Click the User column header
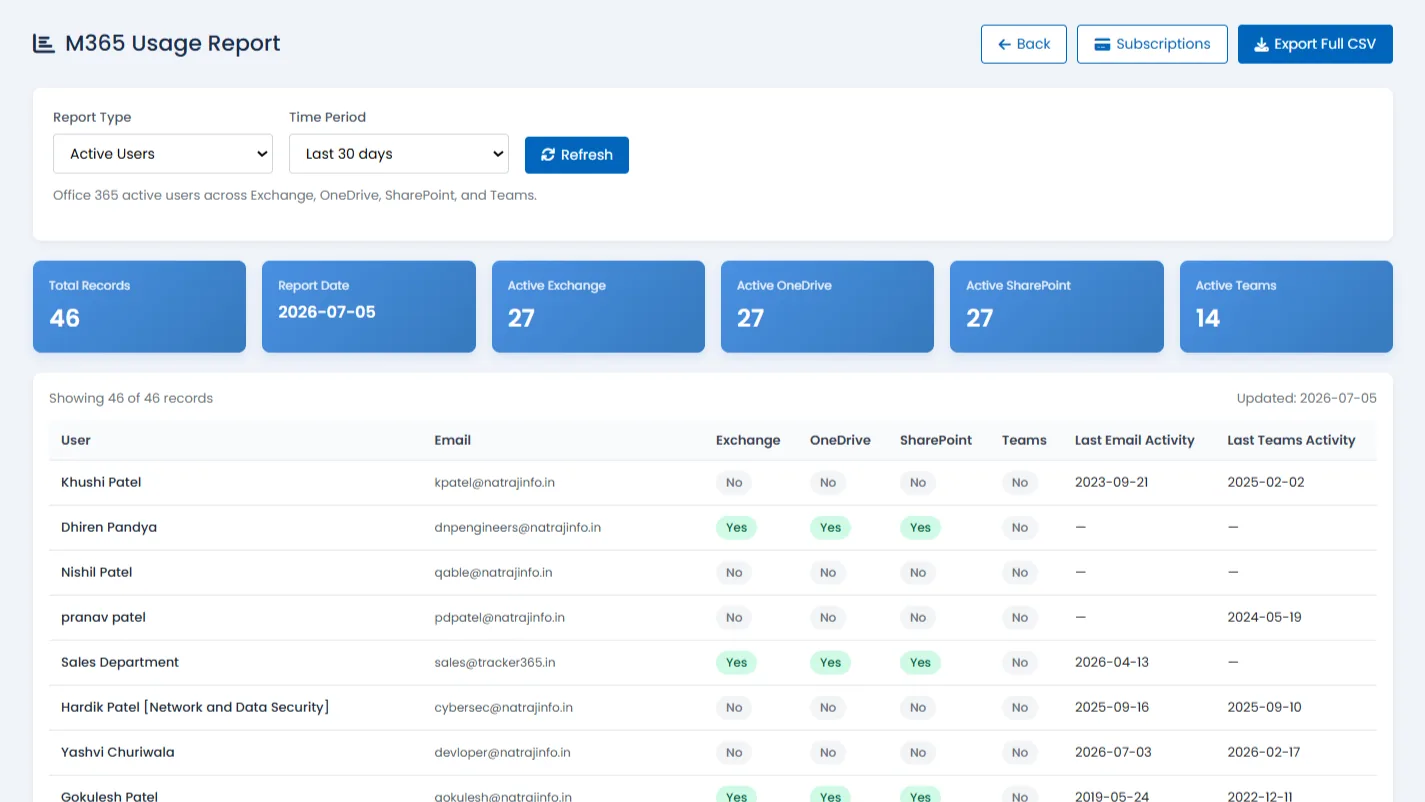The height and width of the screenshot is (802, 1425). pyautogui.click(x=76, y=440)
